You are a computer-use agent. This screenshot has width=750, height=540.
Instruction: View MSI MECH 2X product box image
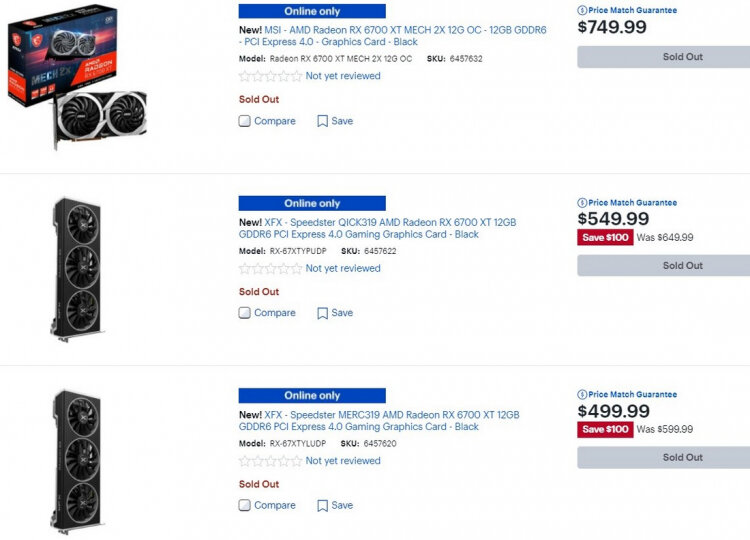[x=77, y=76]
